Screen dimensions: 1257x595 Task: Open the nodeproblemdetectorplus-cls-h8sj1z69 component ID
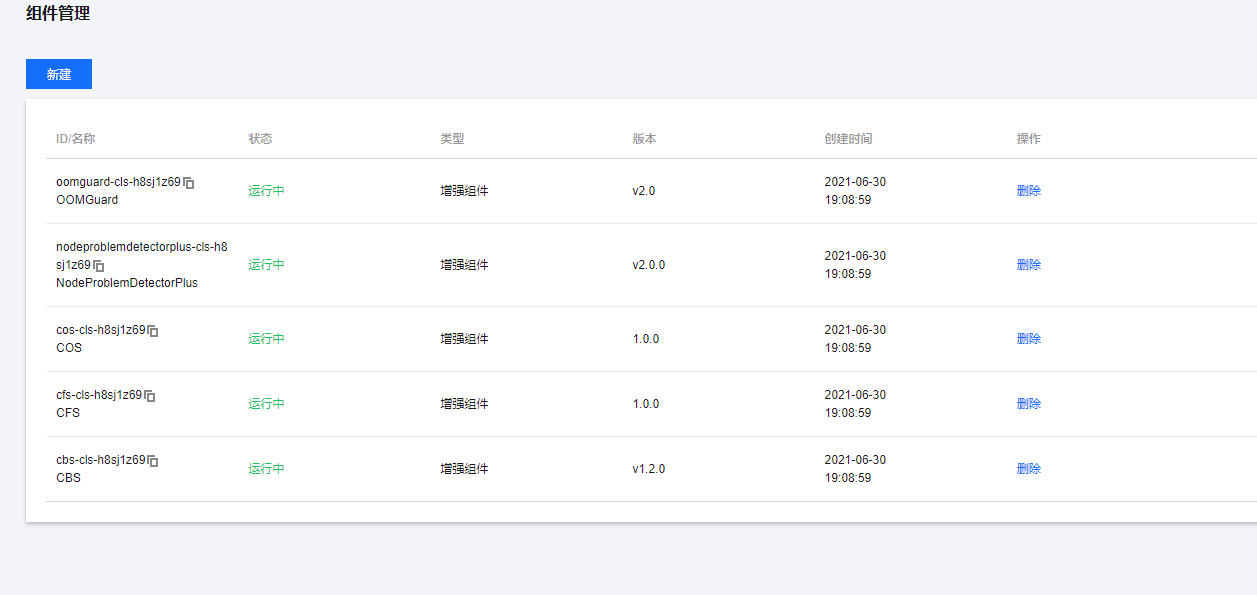[142, 256]
